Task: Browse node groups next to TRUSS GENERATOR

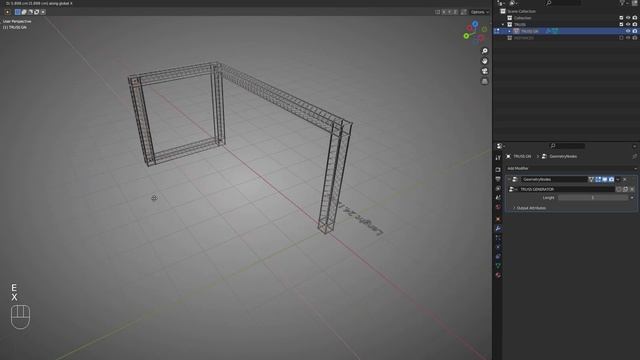Action: coord(512,189)
